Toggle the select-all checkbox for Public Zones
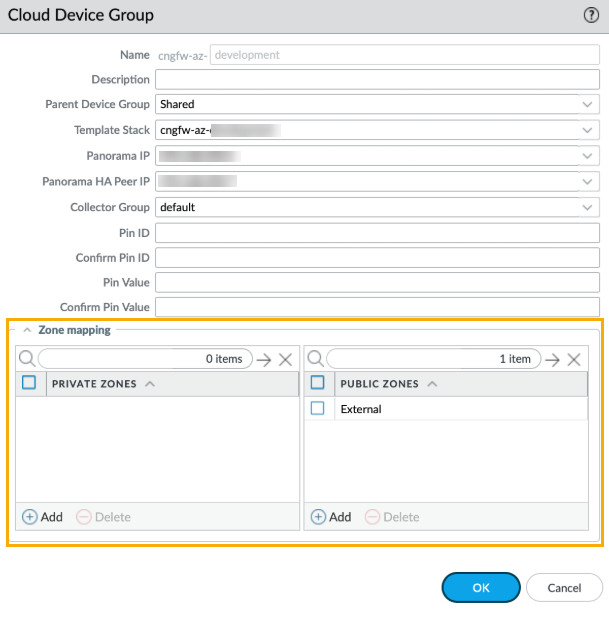The height and width of the screenshot is (617, 609). click(x=317, y=383)
